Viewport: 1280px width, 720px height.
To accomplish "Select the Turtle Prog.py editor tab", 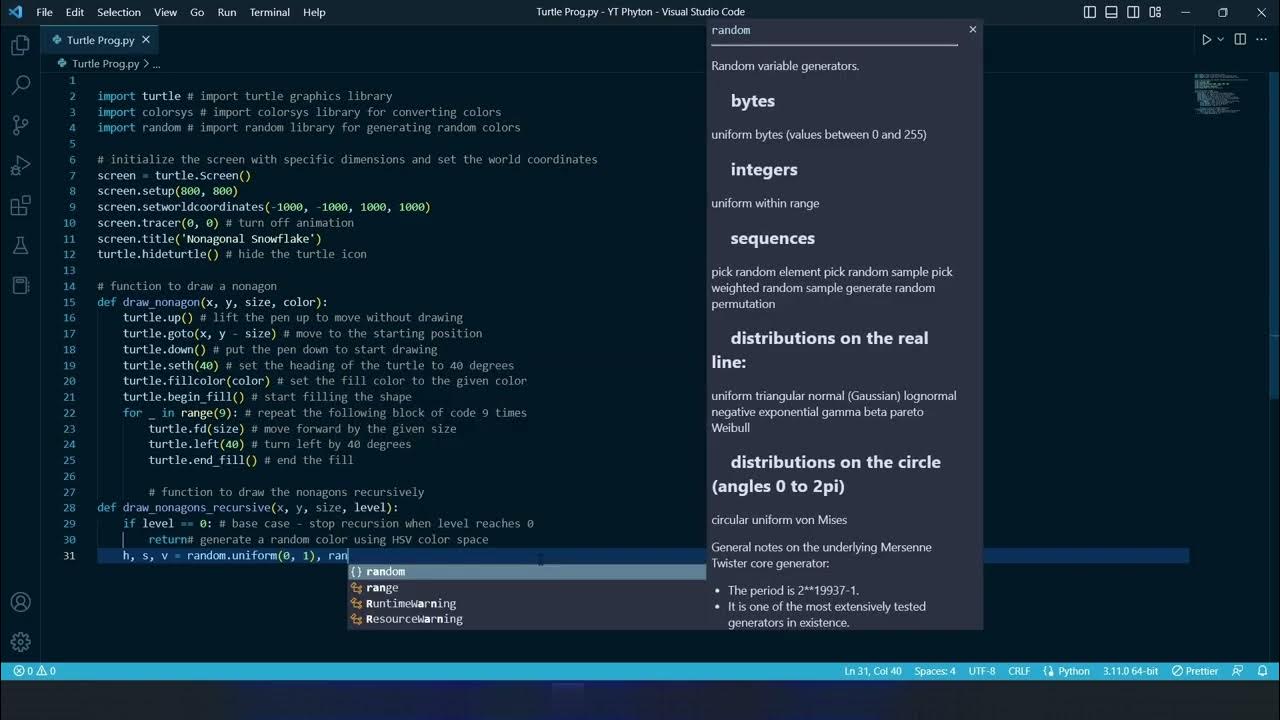I will tap(100, 40).
